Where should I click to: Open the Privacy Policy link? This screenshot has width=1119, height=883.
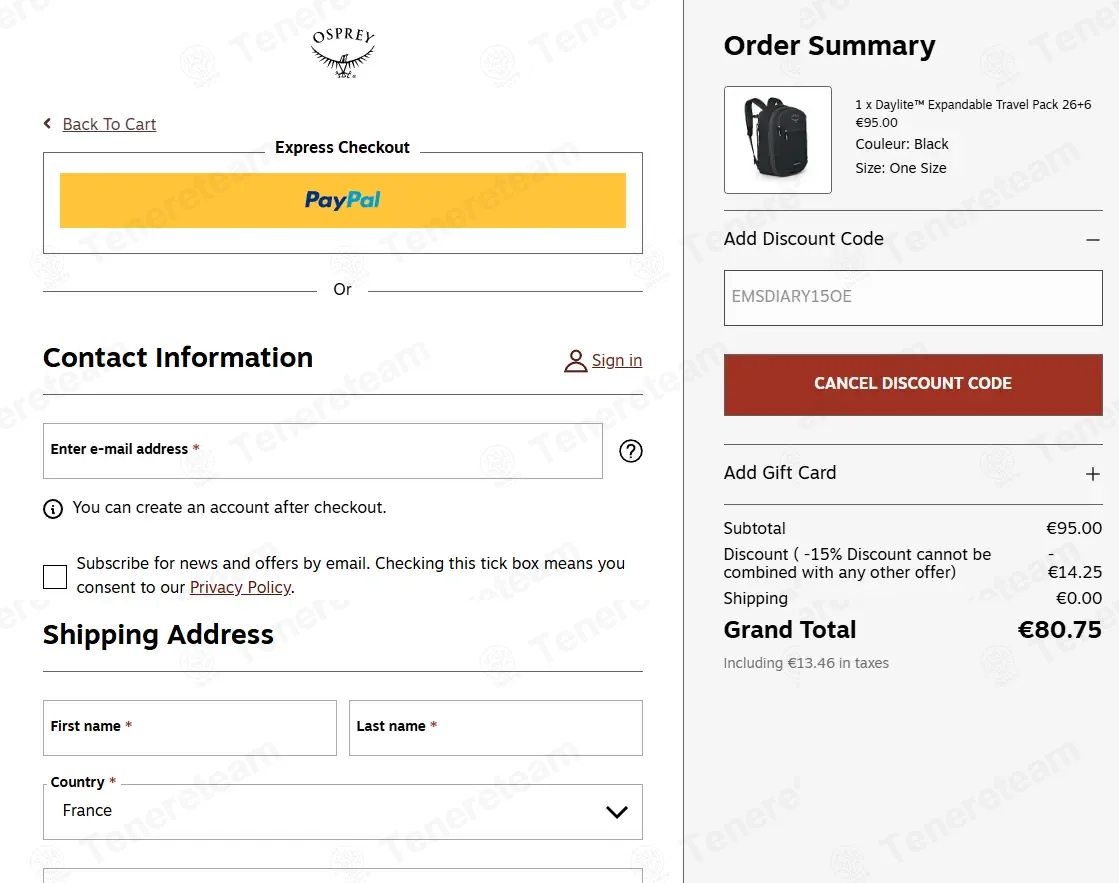[x=240, y=587]
